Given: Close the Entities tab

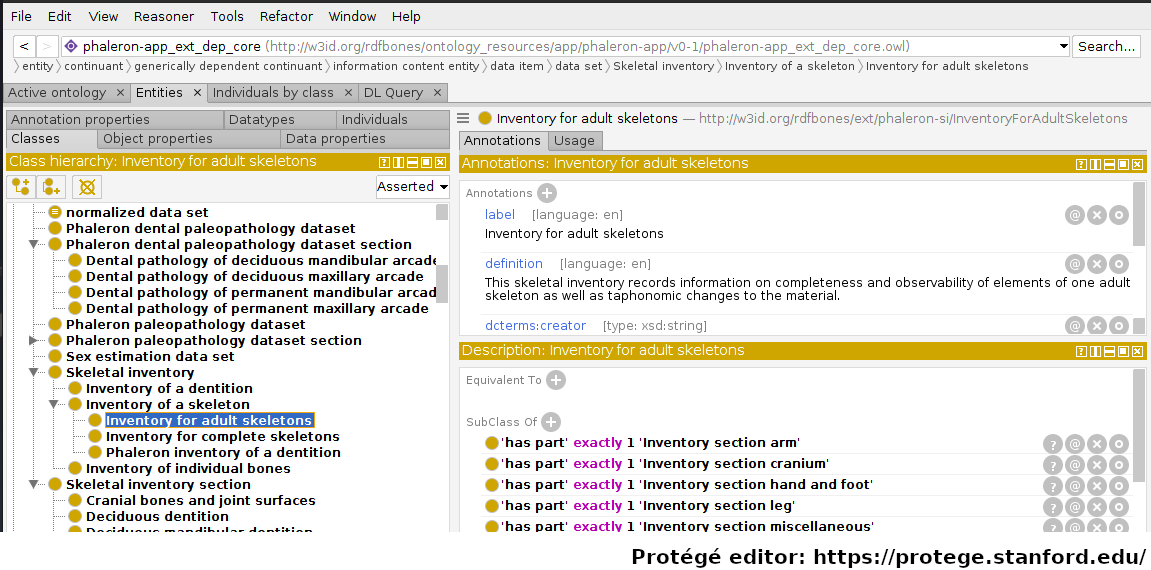Looking at the screenshot, I should pos(197,93).
